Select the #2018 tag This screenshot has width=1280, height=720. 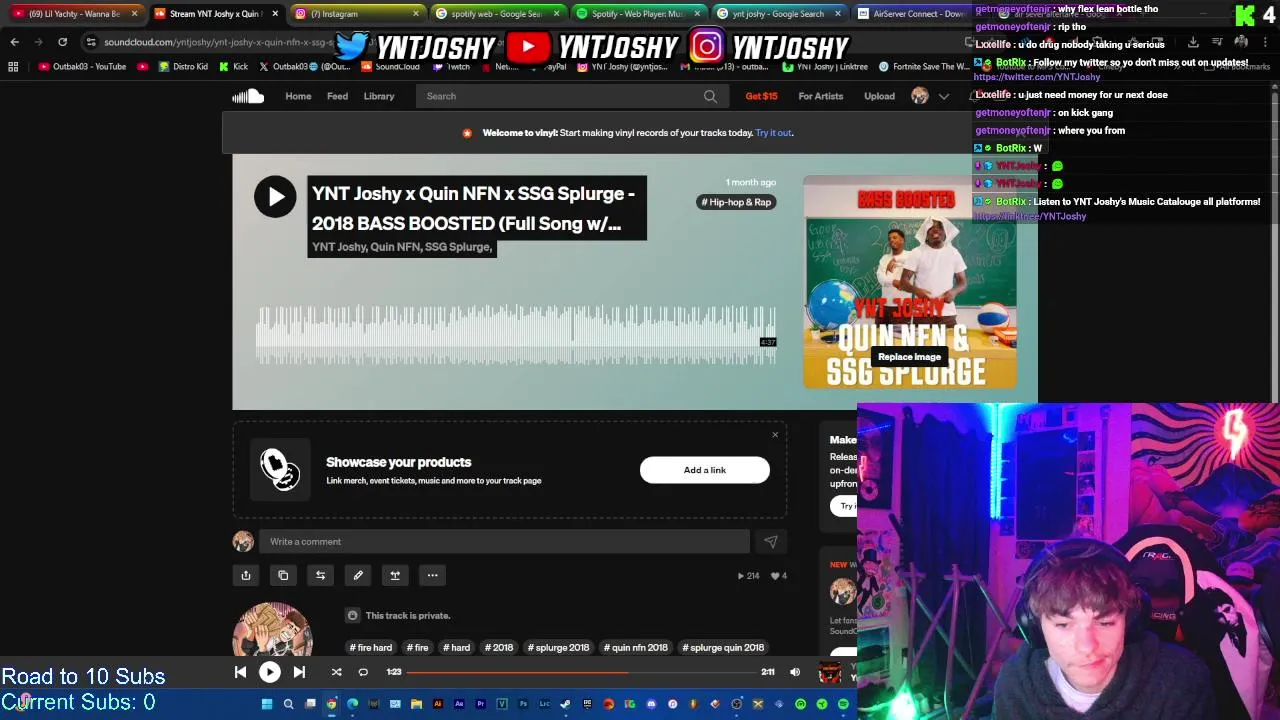point(499,647)
